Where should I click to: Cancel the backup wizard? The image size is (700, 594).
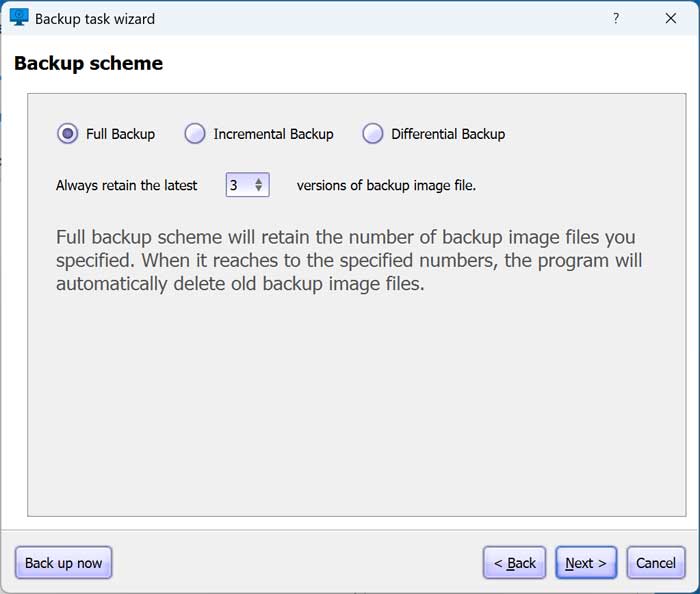656,563
